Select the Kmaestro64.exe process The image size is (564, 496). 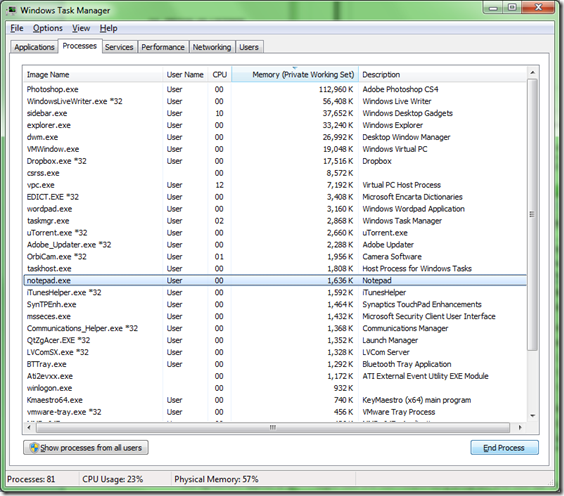pyautogui.click(x=275, y=400)
